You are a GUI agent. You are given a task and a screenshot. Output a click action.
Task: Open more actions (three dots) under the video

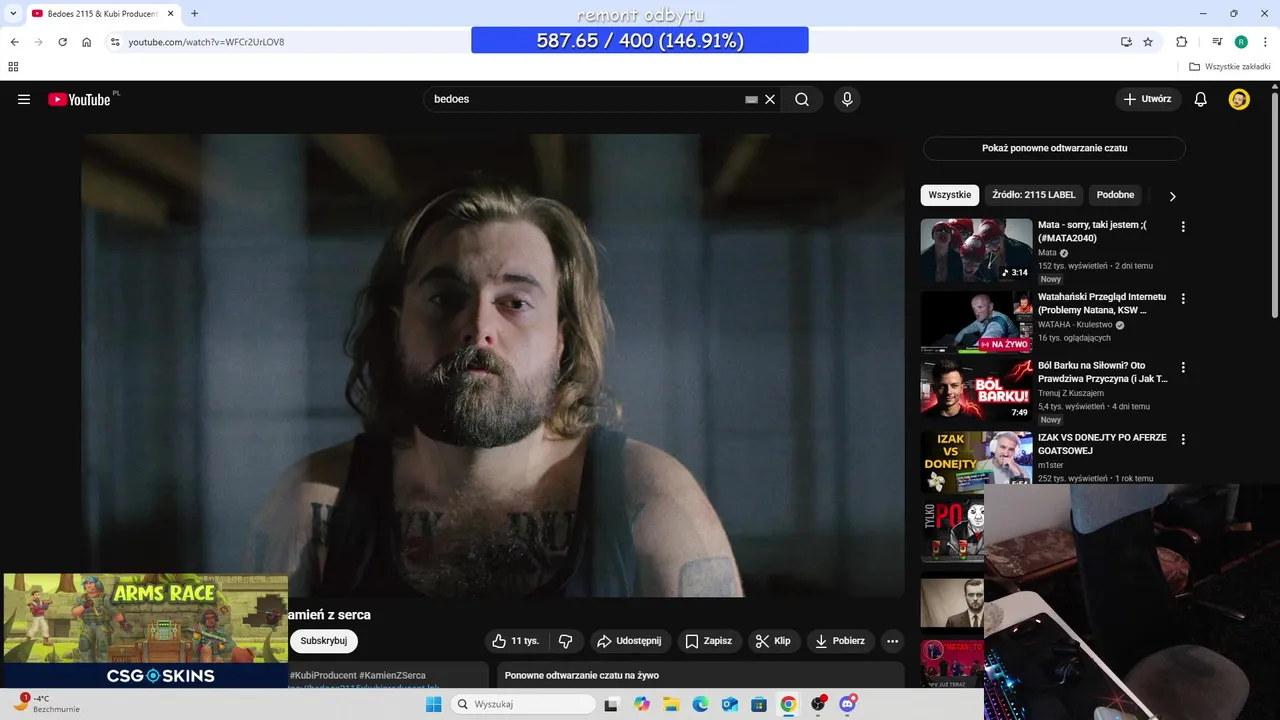[893, 641]
